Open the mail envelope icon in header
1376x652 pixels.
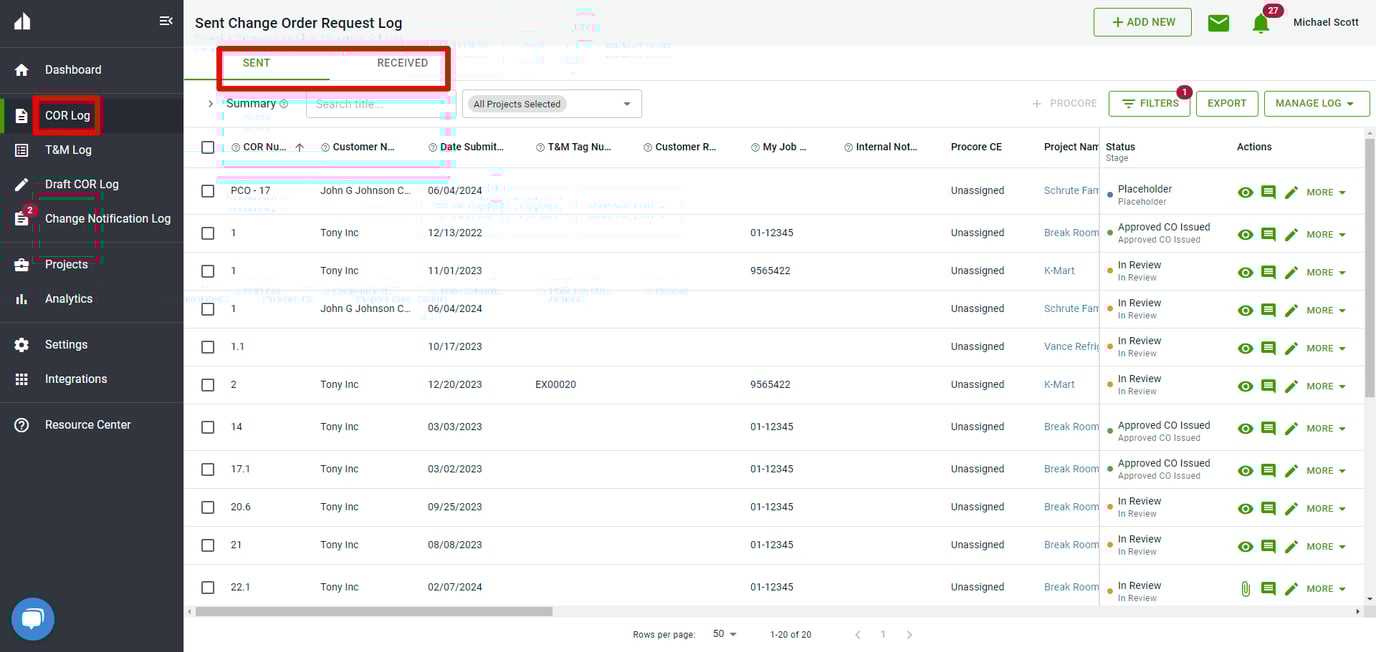pos(1218,23)
